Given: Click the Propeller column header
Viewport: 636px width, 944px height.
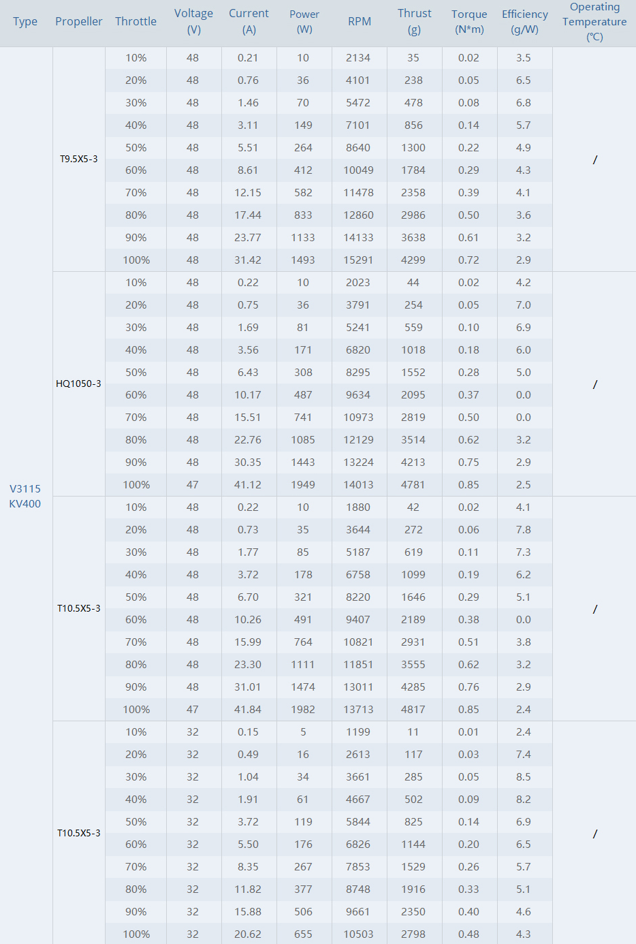Looking at the screenshot, I should 79,21.
